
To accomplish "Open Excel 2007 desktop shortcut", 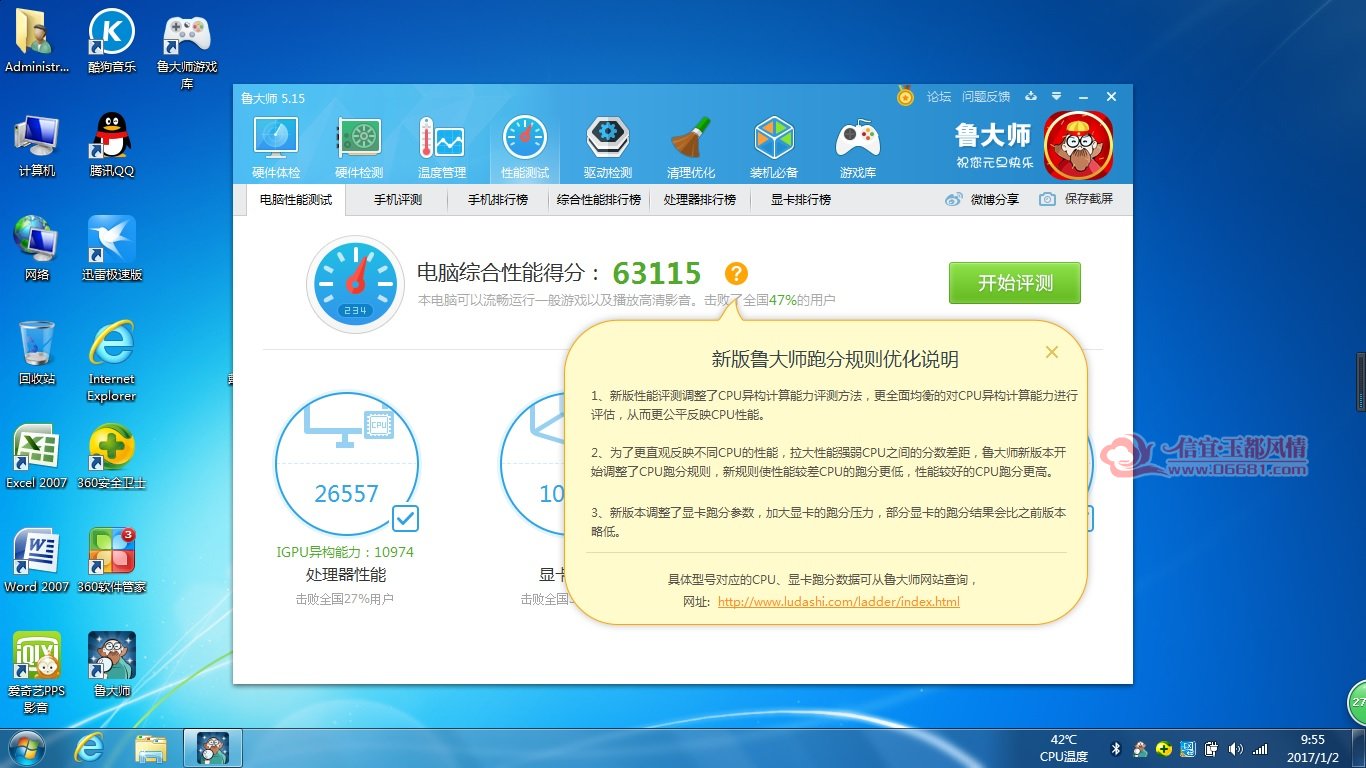I will pyautogui.click(x=36, y=457).
